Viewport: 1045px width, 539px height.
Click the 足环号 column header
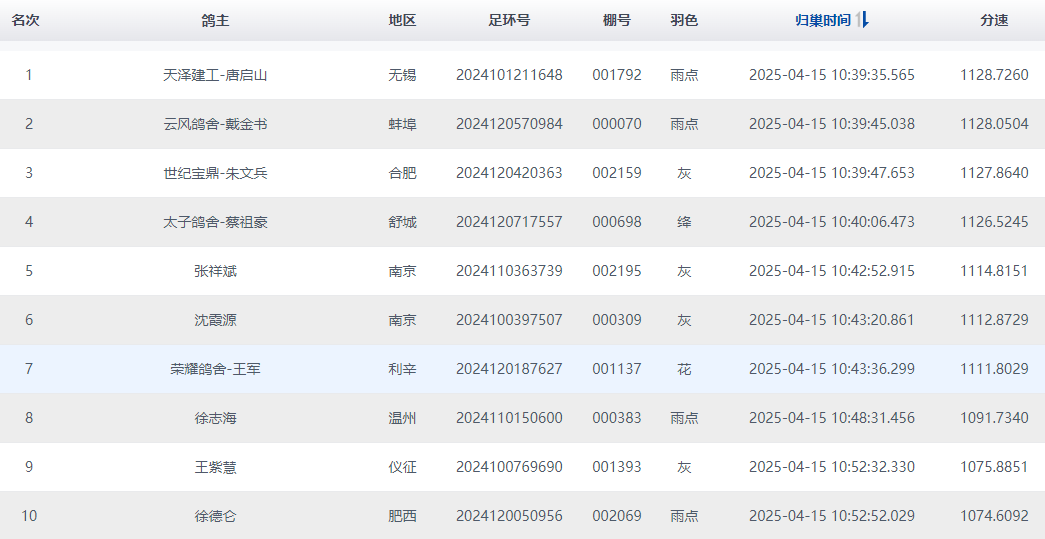pyautogui.click(x=509, y=20)
